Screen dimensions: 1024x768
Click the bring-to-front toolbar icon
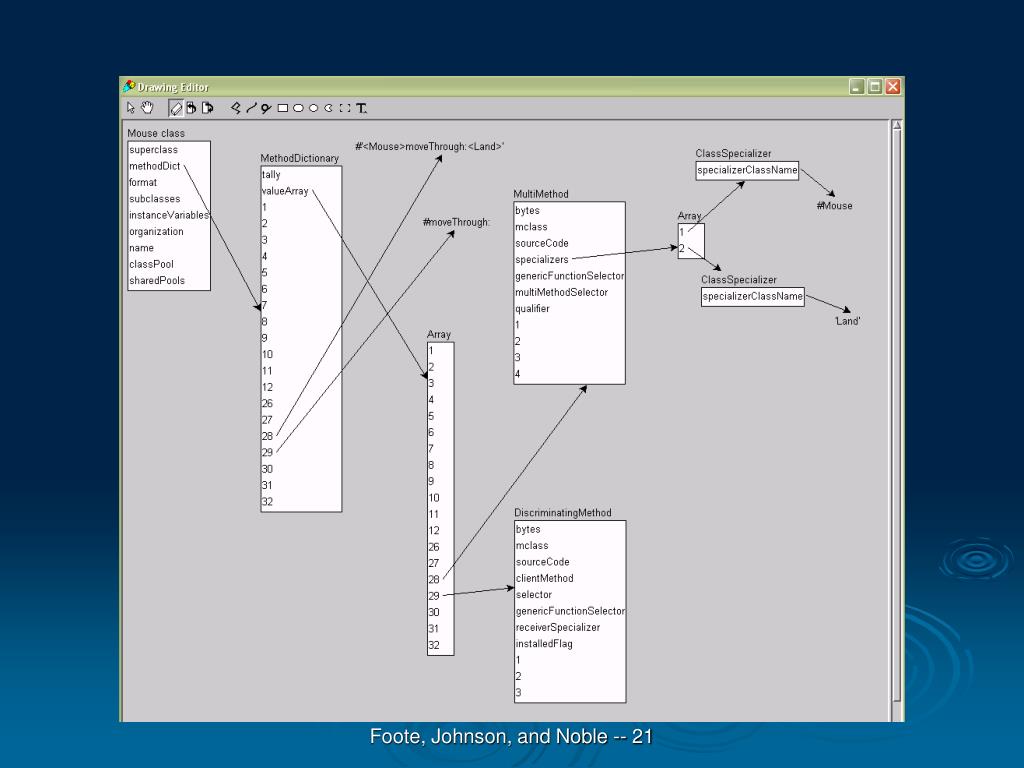(x=208, y=108)
